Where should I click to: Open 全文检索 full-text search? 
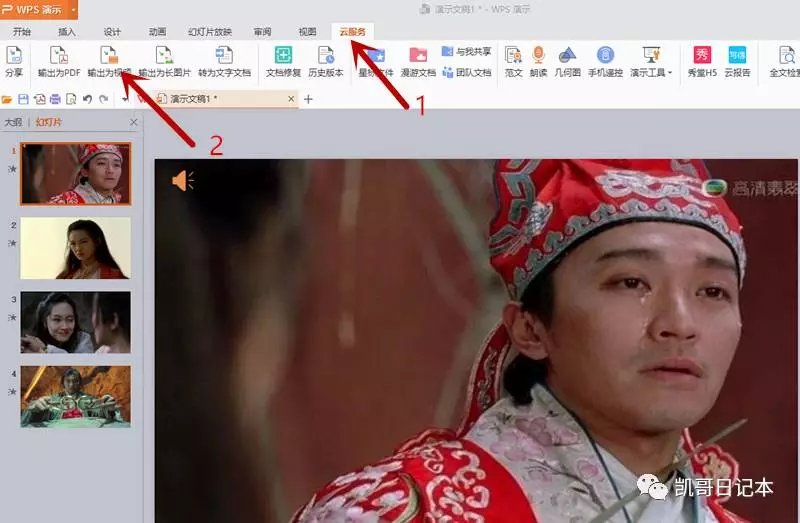[785, 61]
